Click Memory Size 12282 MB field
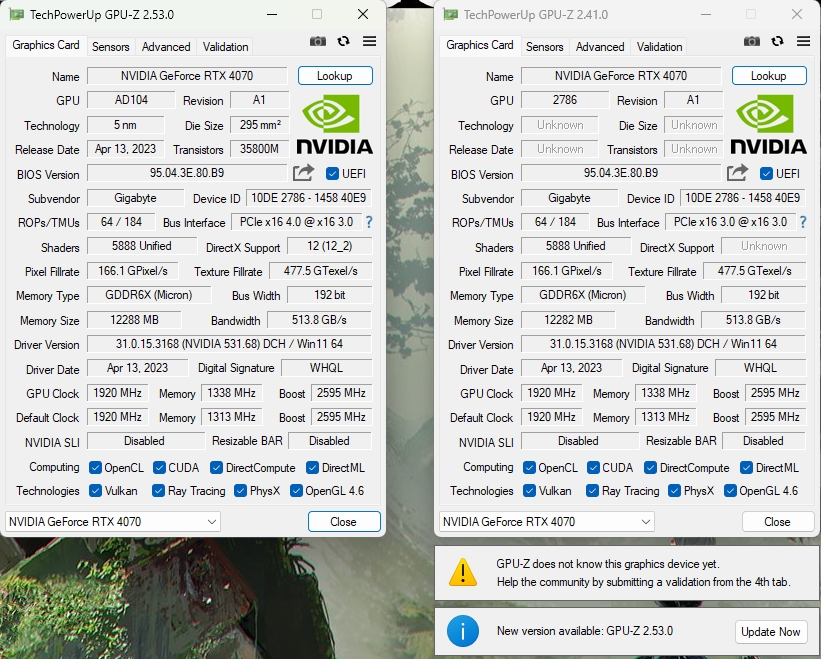 coord(568,320)
